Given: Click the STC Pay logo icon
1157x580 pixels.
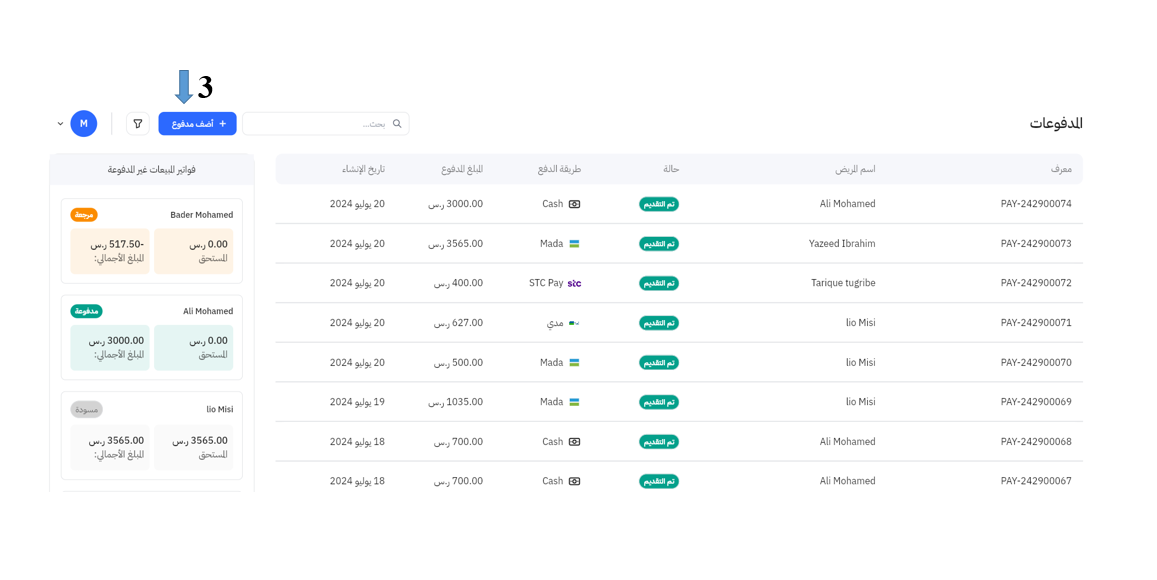Looking at the screenshot, I should tap(574, 284).
